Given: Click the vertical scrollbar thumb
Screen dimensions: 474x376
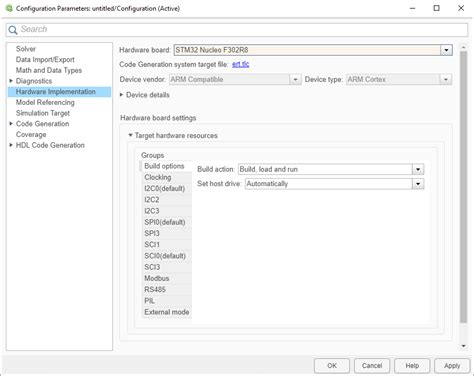Looking at the screenshot, I should [x=463, y=187].
